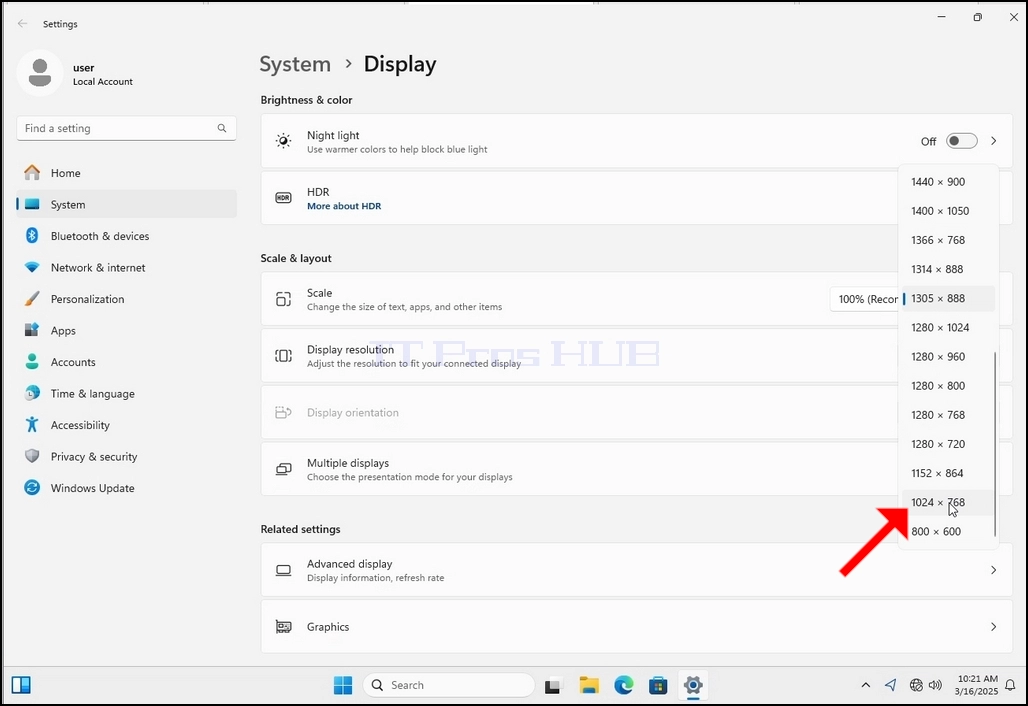Open the widgets icon on taskbar

coord(21,685)
